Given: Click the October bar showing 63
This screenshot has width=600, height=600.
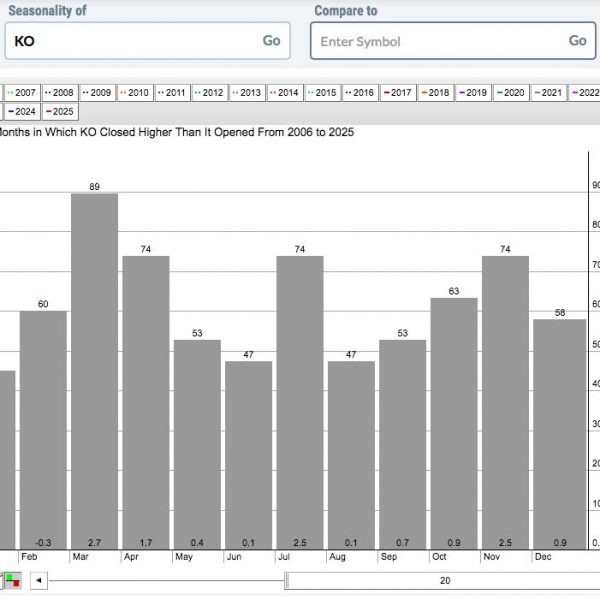Looking at the screenshot, I should coord(454,424).
